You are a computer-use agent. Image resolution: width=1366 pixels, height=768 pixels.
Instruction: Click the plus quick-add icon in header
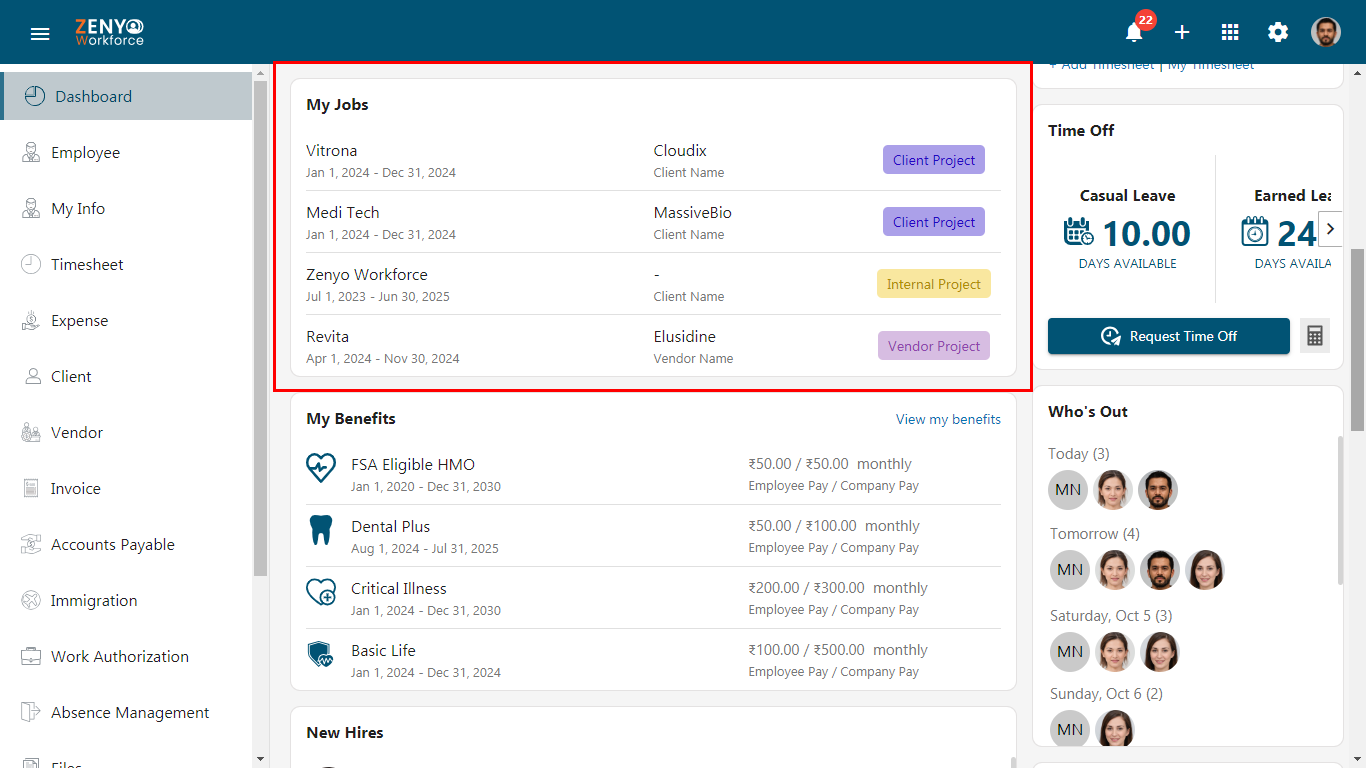point(1182,32)
